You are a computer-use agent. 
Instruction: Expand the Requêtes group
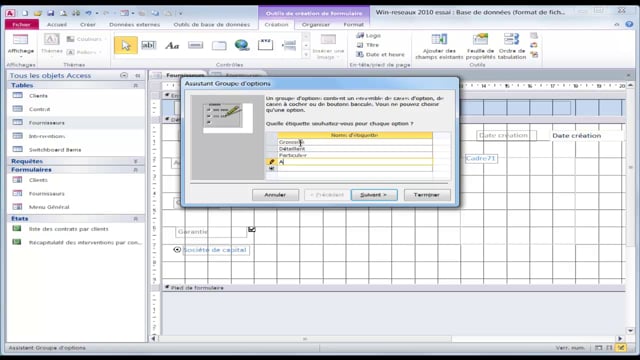tap(136, 161)
